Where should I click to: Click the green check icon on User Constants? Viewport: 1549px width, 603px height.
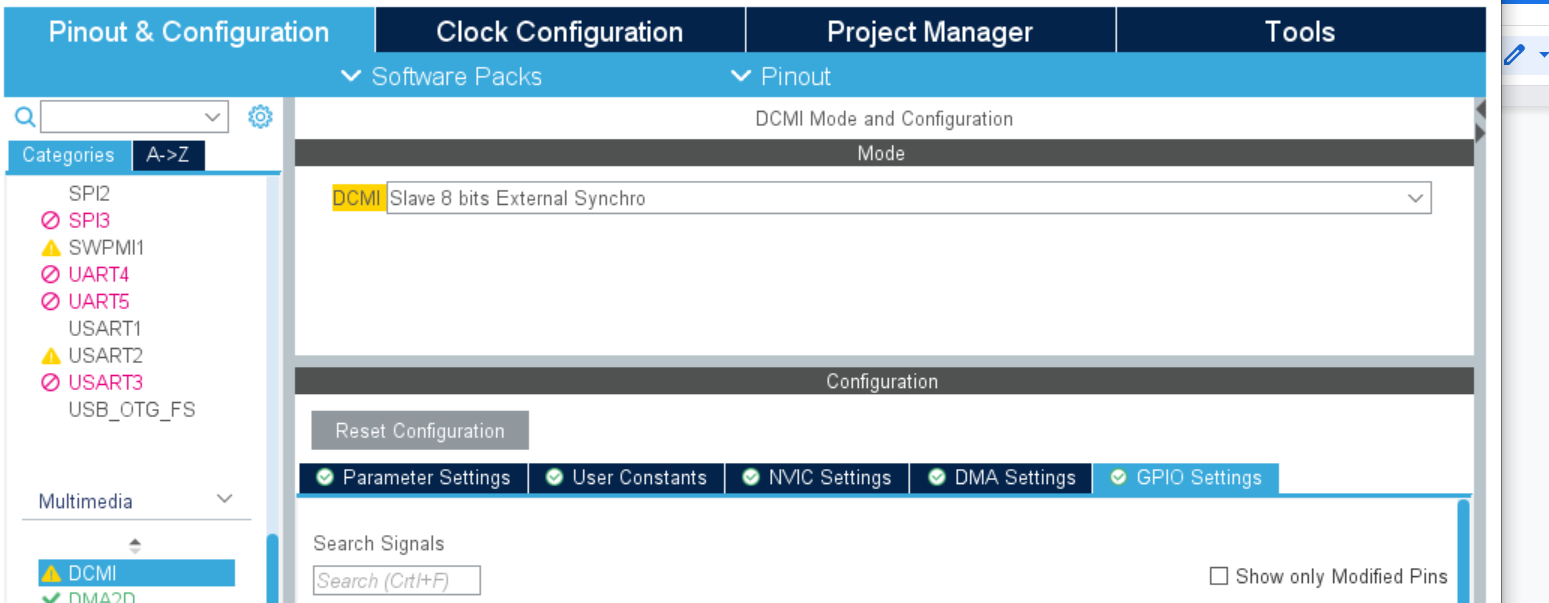(x=554, y=477)
